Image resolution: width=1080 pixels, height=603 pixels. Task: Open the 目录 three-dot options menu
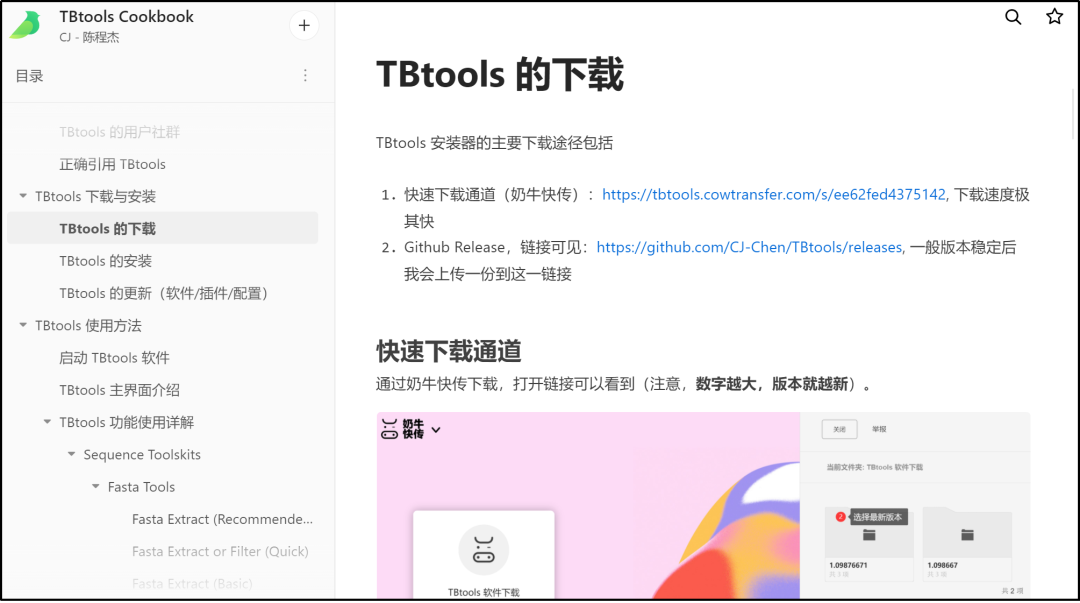(x=305, y=77)
